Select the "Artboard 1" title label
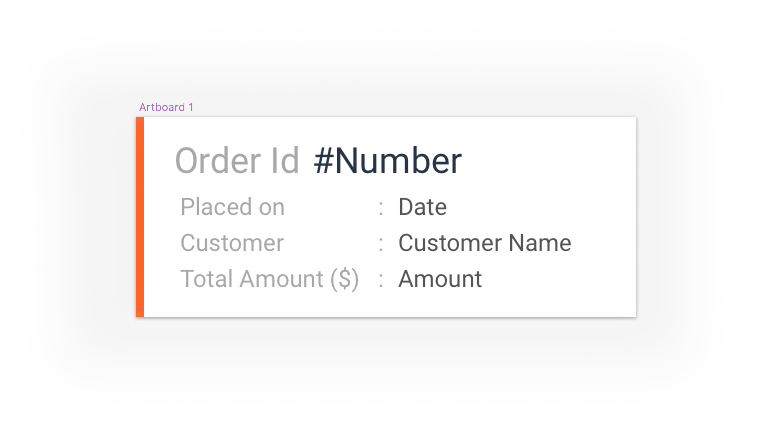Viewport: 765px width, 426px height. pos(166,107)
